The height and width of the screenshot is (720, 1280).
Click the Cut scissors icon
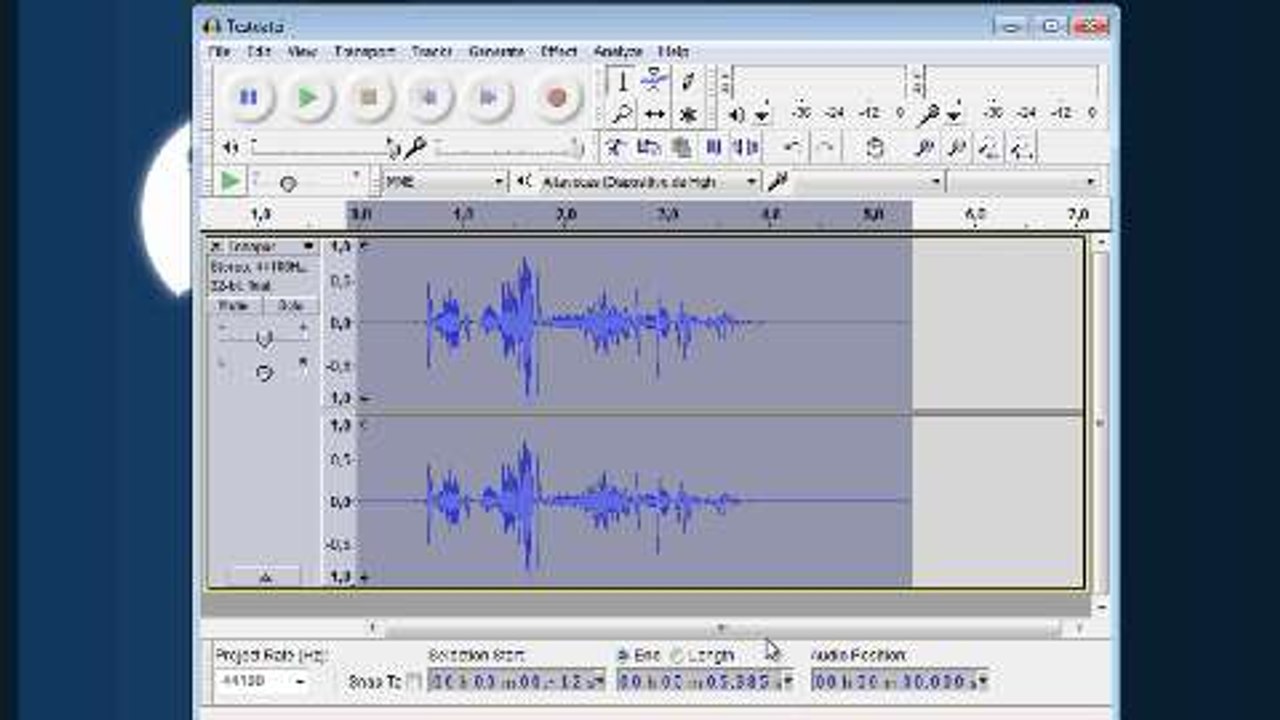(x=616, y=148)
